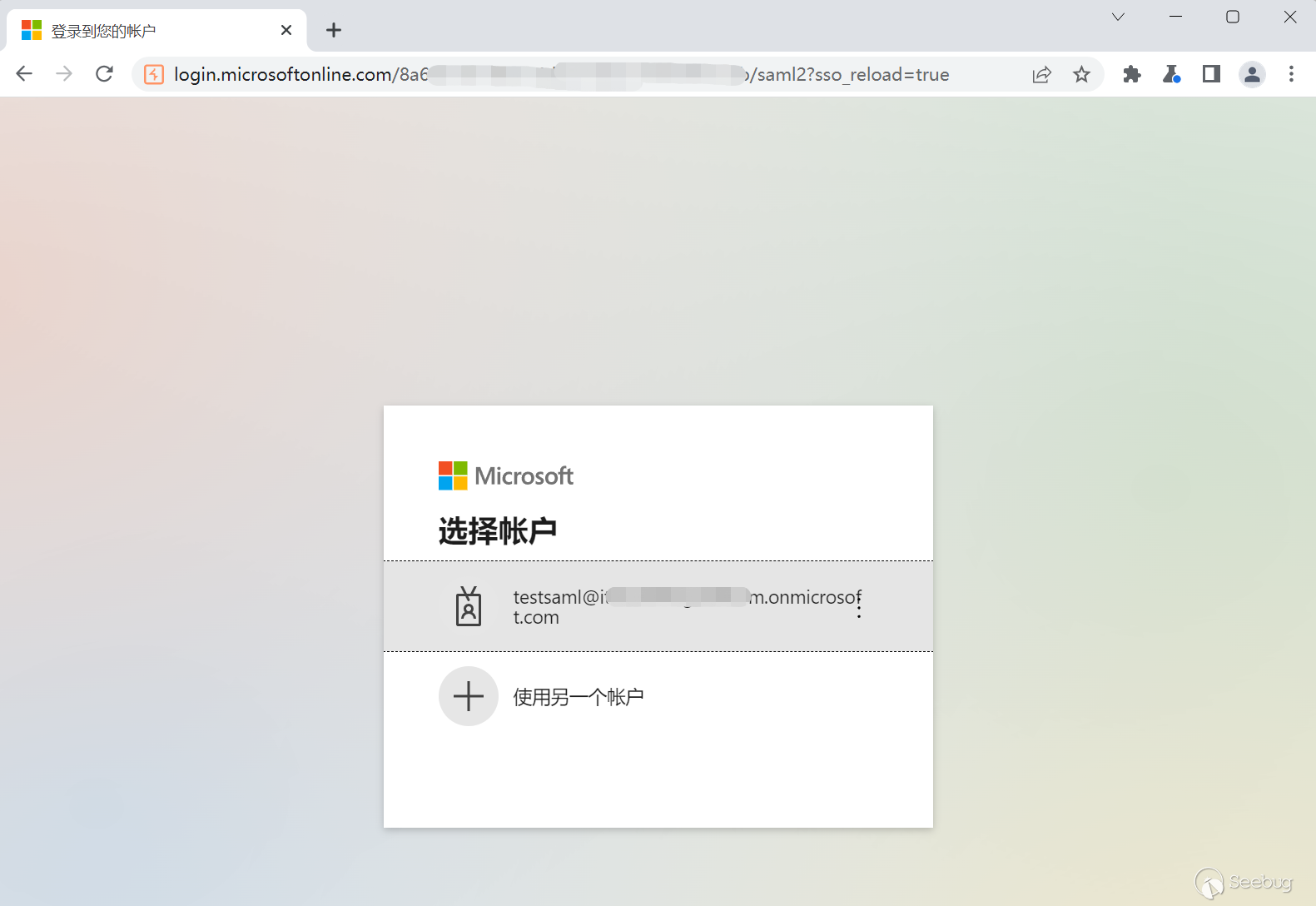Open the browser Extensions puzzle icon
The height and width of the screenshot is (906, 1316).
[1131, 75]
